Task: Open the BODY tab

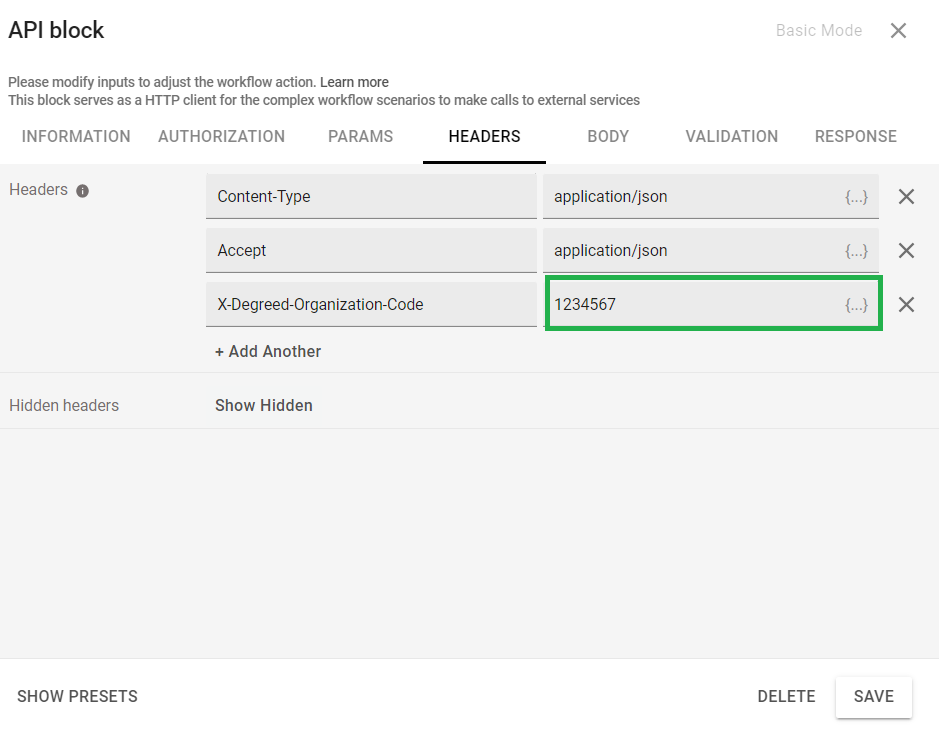Action: [608, 137]
